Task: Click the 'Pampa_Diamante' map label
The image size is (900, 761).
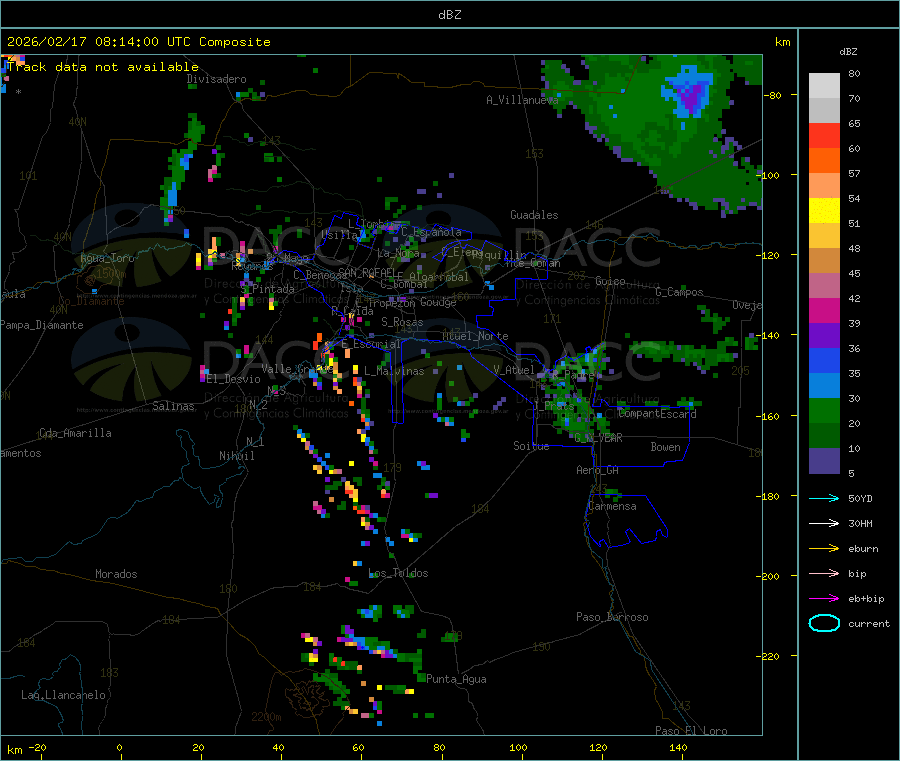Action: pyautogui.click(x=41, y=325)
